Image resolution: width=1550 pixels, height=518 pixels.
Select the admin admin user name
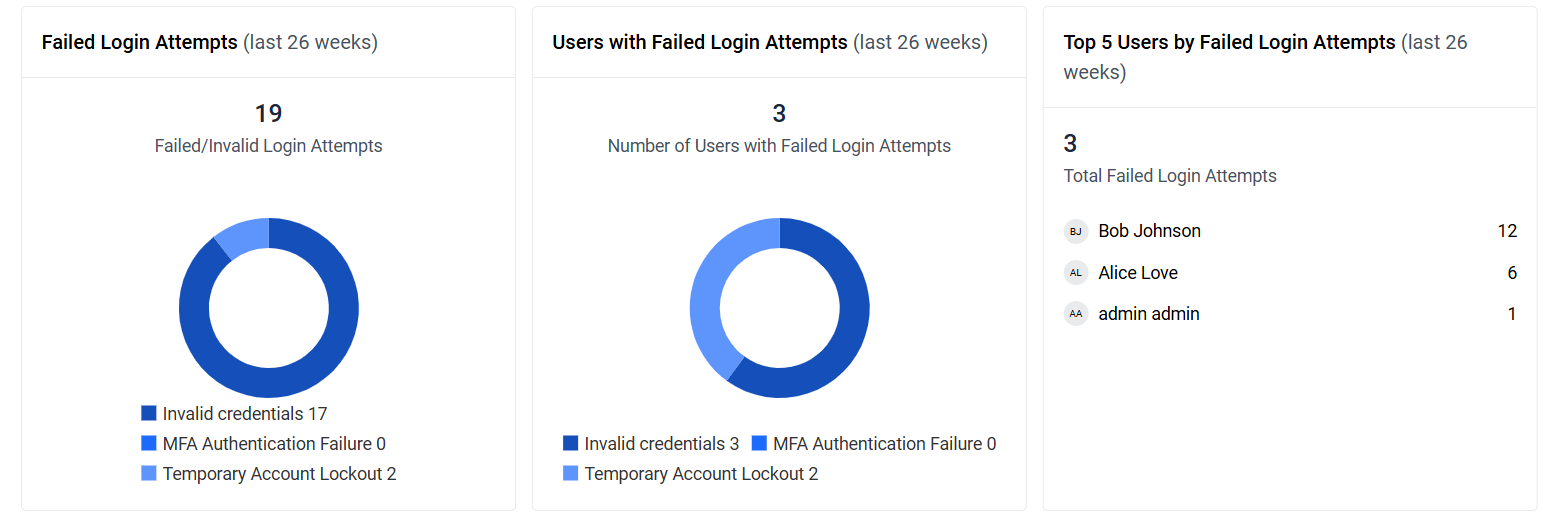[x=1148, y=314]
